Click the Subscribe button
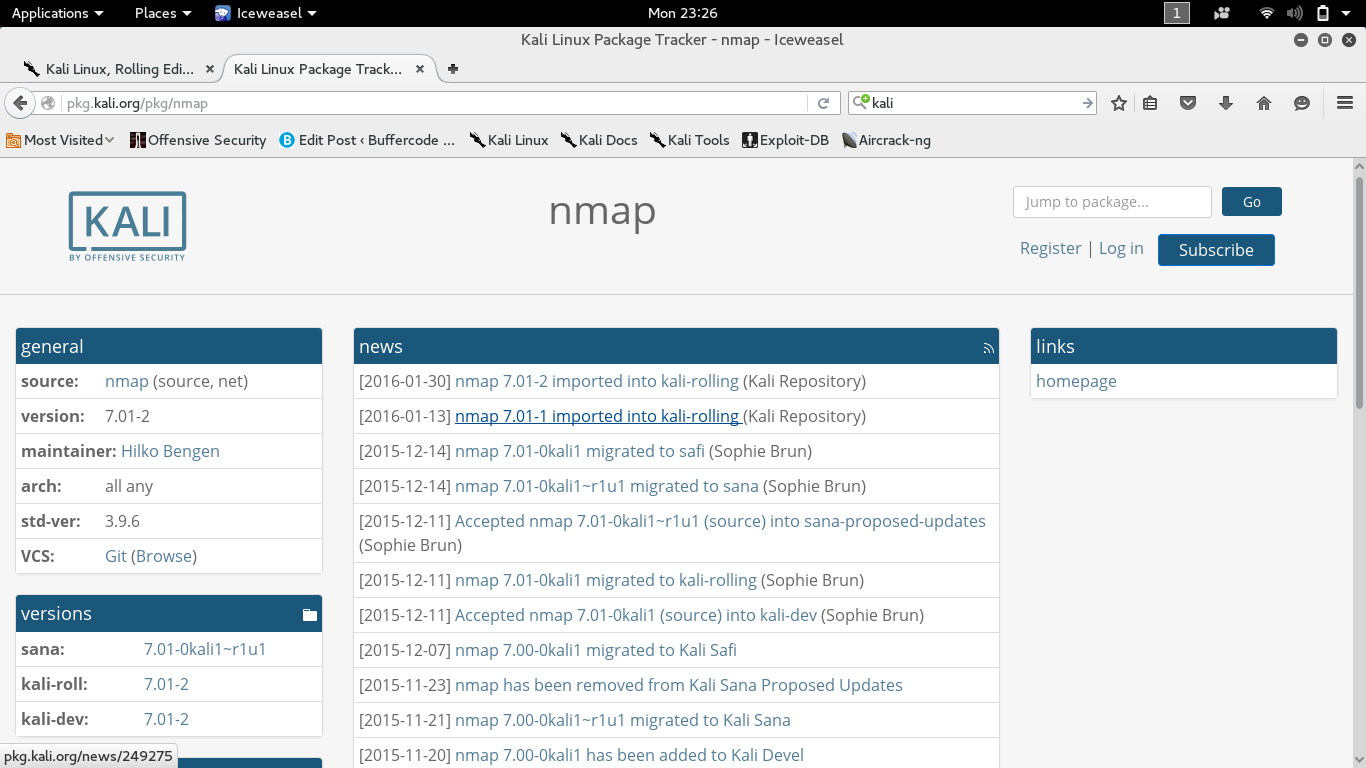Viewport: 1366px width, 768px height. coord(1216,250)
